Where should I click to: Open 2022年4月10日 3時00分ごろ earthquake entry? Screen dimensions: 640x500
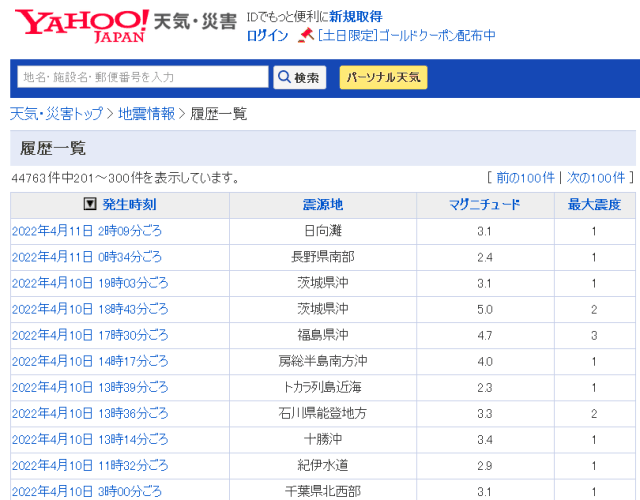87,491
